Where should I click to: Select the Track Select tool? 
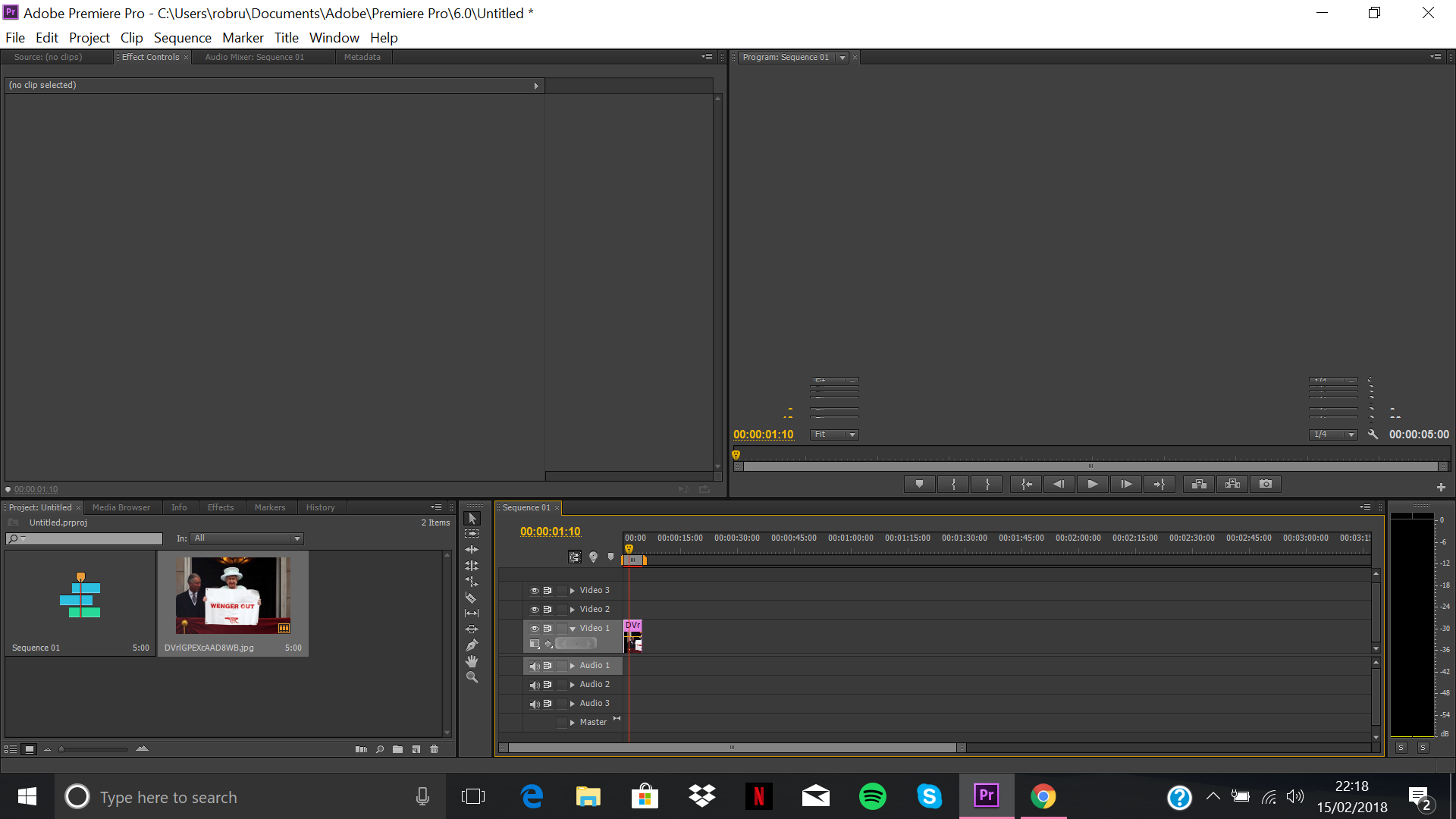[472, 534]
